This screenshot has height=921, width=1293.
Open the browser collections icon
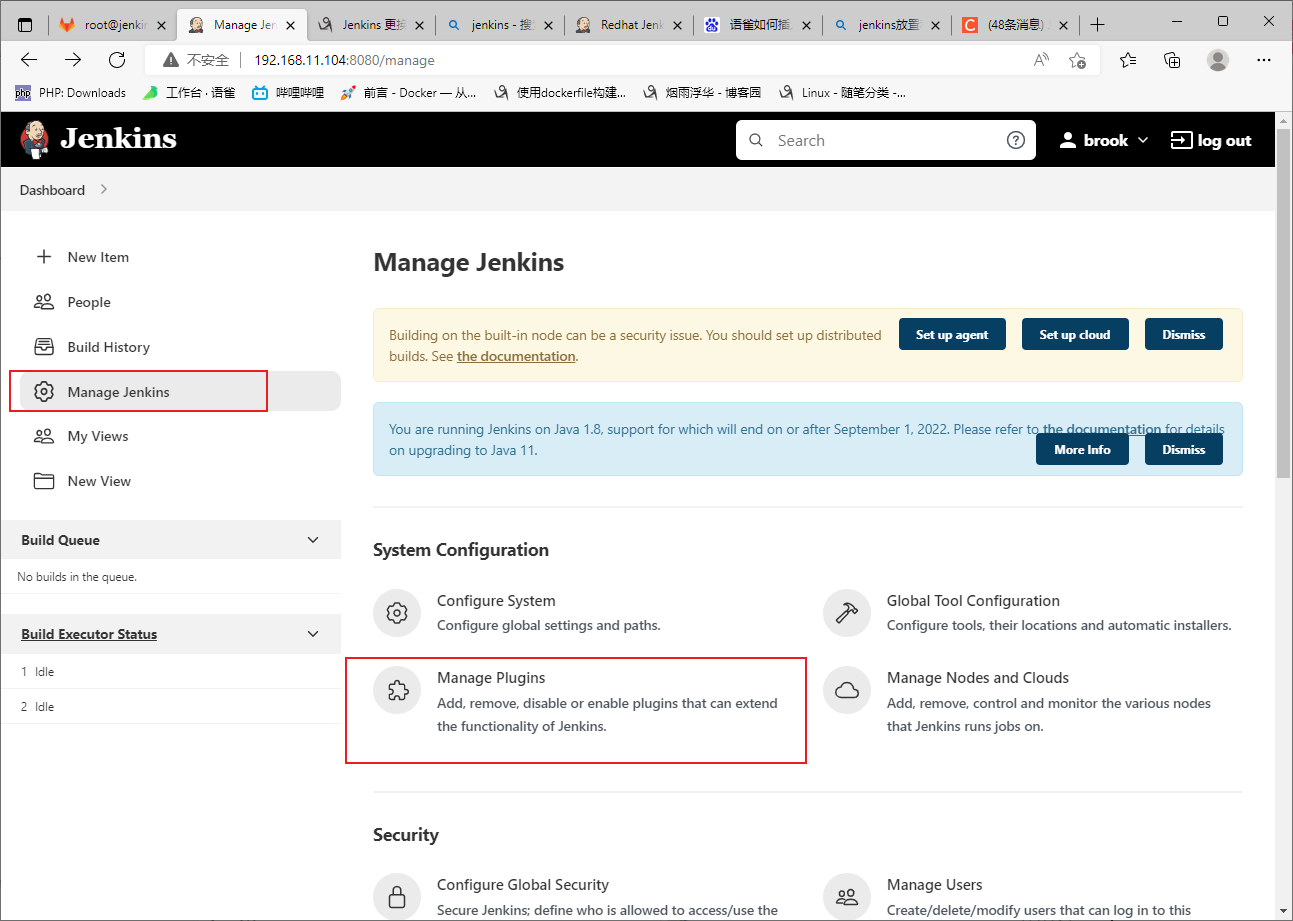(1173, 60)
